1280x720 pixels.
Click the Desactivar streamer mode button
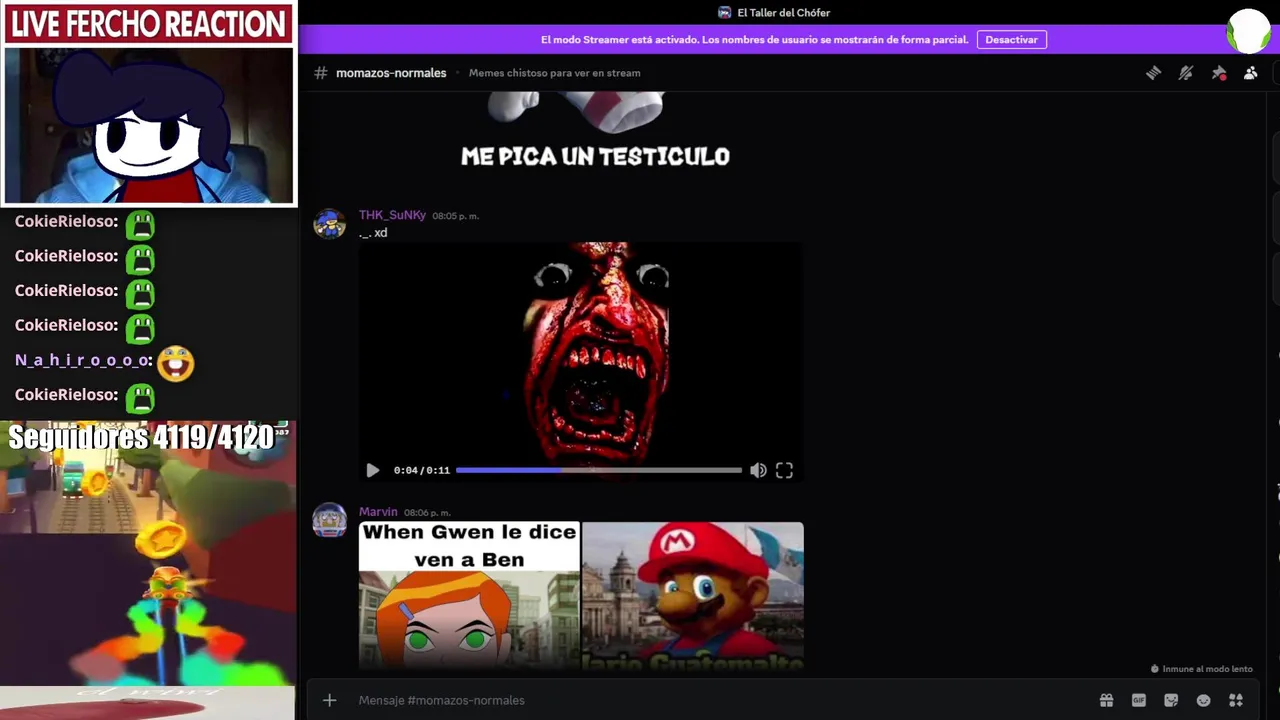tap(1011, 40)
